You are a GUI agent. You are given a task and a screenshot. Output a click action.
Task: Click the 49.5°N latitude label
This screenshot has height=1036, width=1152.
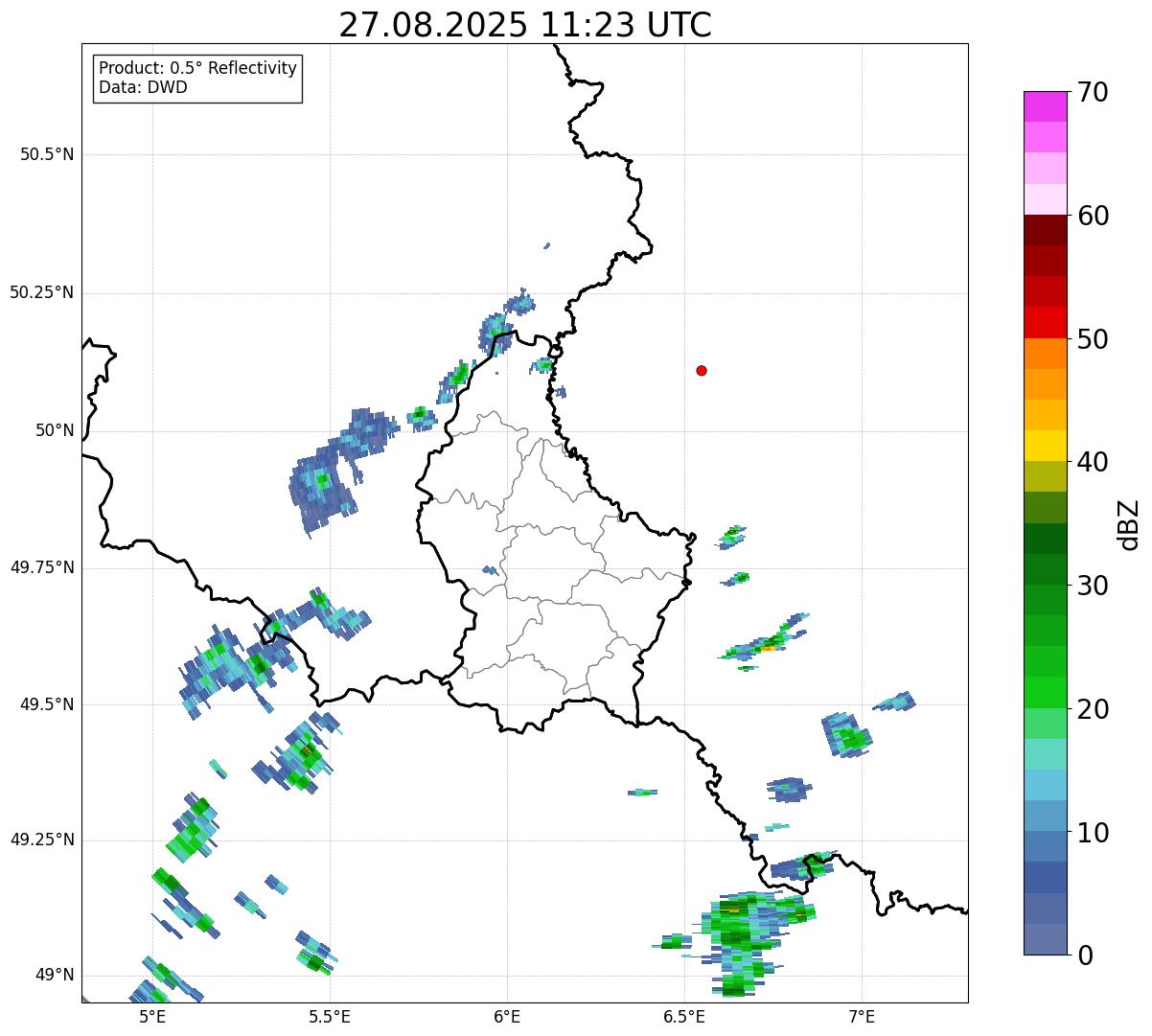point(47,704)
